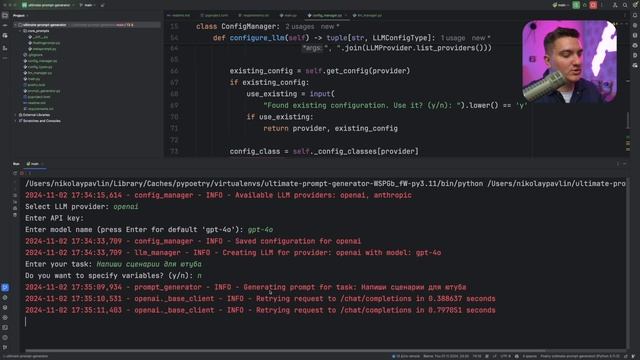Open IDE settings gear in the top-right corner
640x360 pixels.
[634, 5]
